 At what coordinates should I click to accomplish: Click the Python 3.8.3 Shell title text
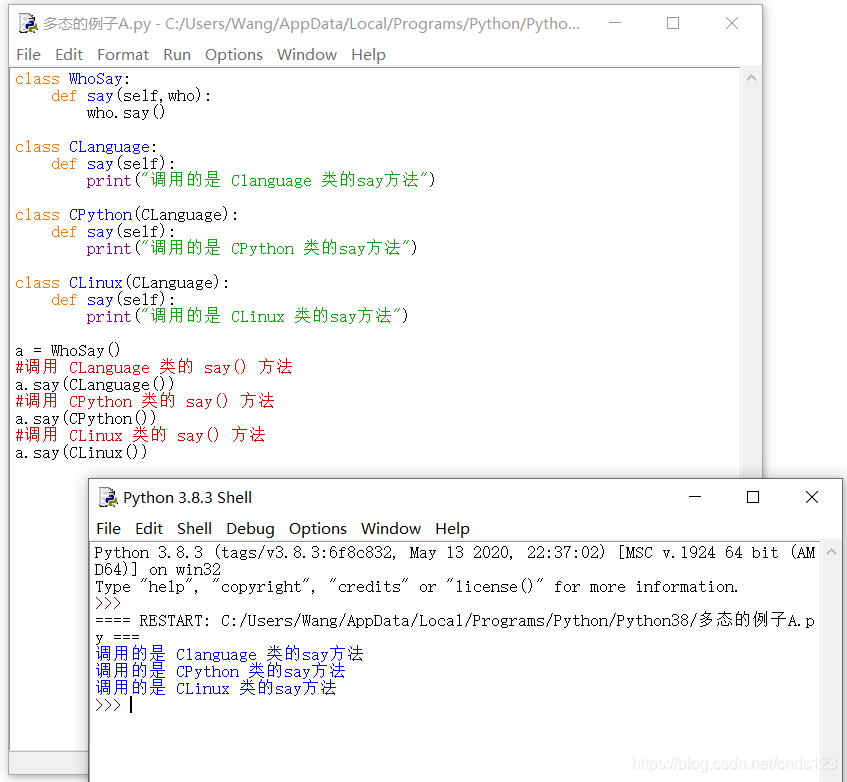tap(187, 497)
